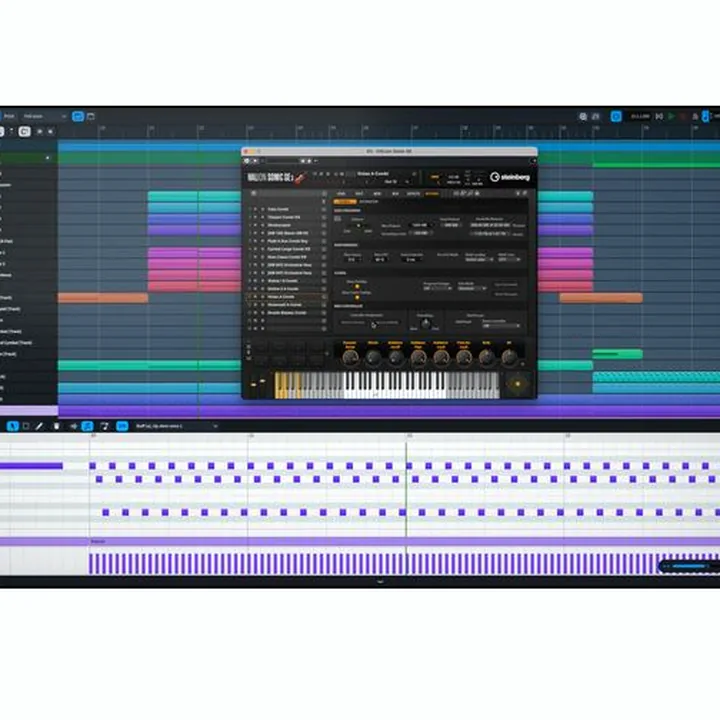Click the small rotary knob in MIDI controller section
The image size is (720, 720).
425,323
